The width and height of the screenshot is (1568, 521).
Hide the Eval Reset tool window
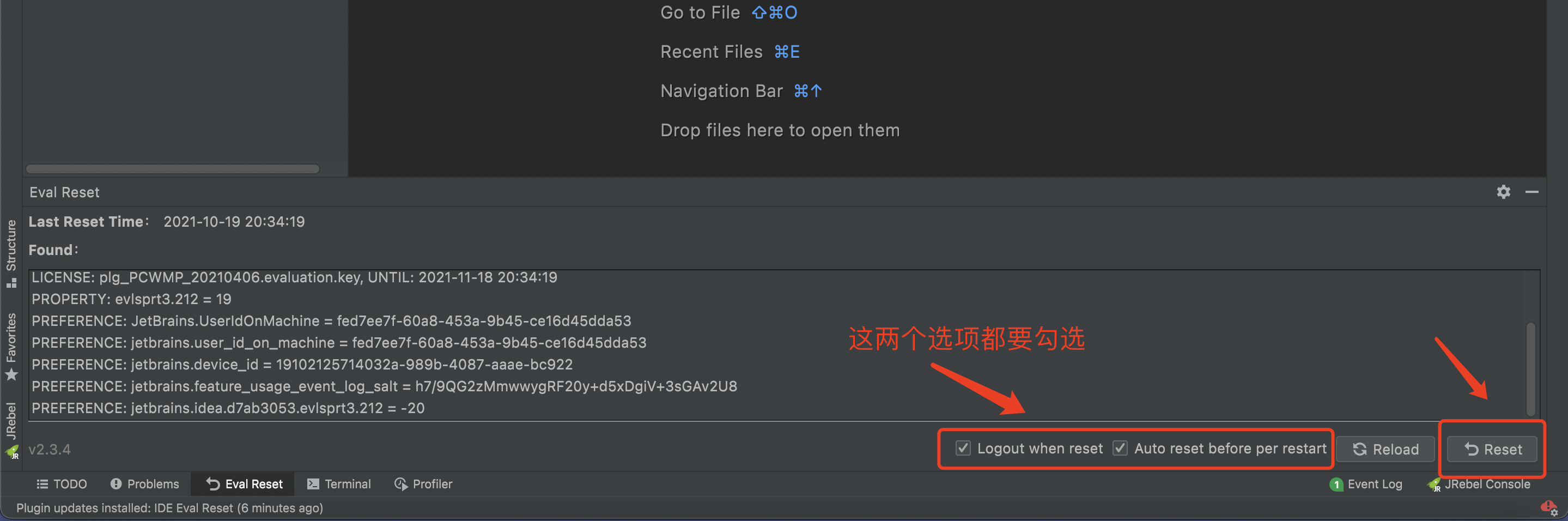click(1531, 192)
